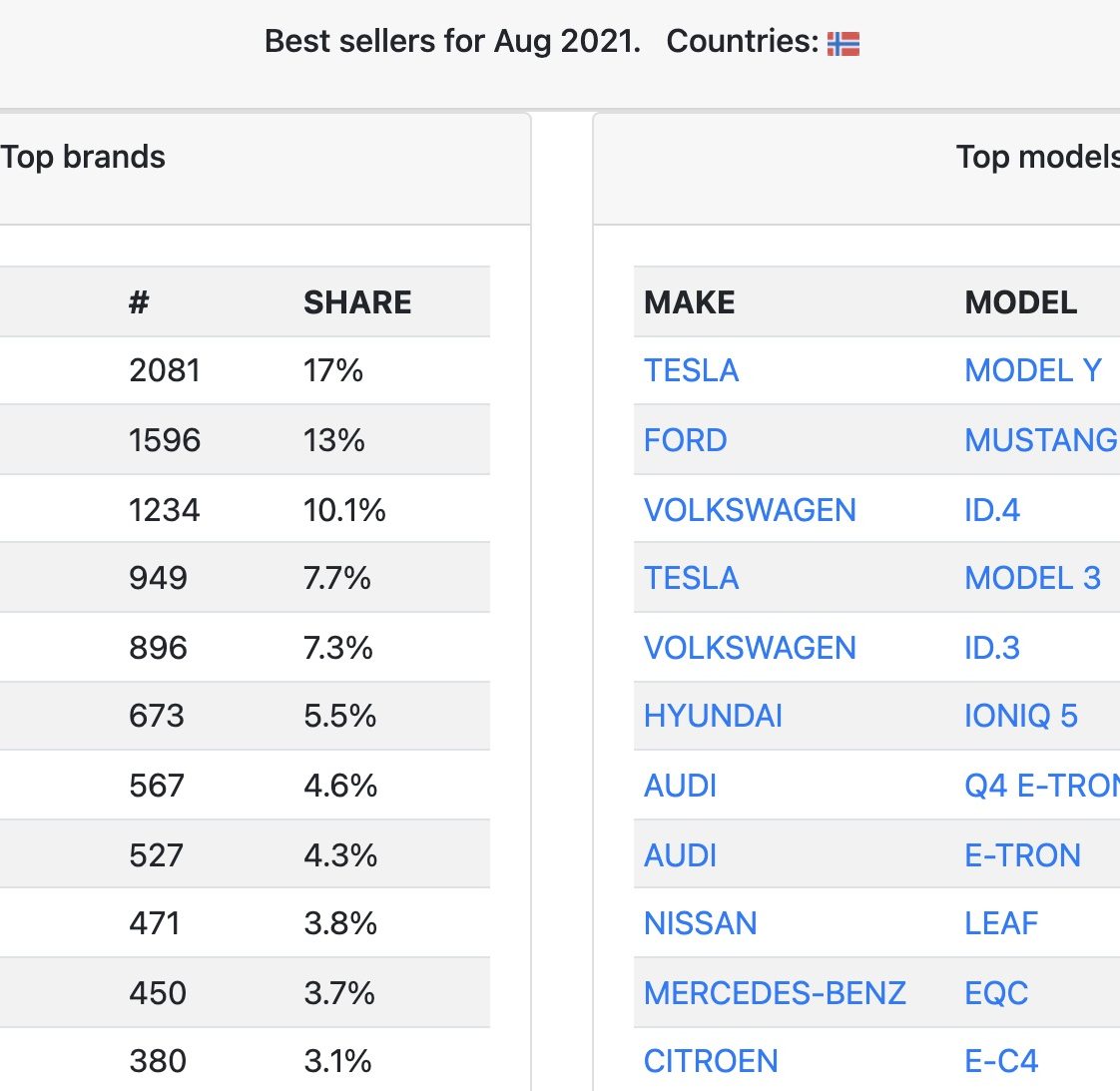Click the VOLKSWAGEN link beside ID.3
The height and width of the screenshot is (1091, 1120).
click(750, 648)
